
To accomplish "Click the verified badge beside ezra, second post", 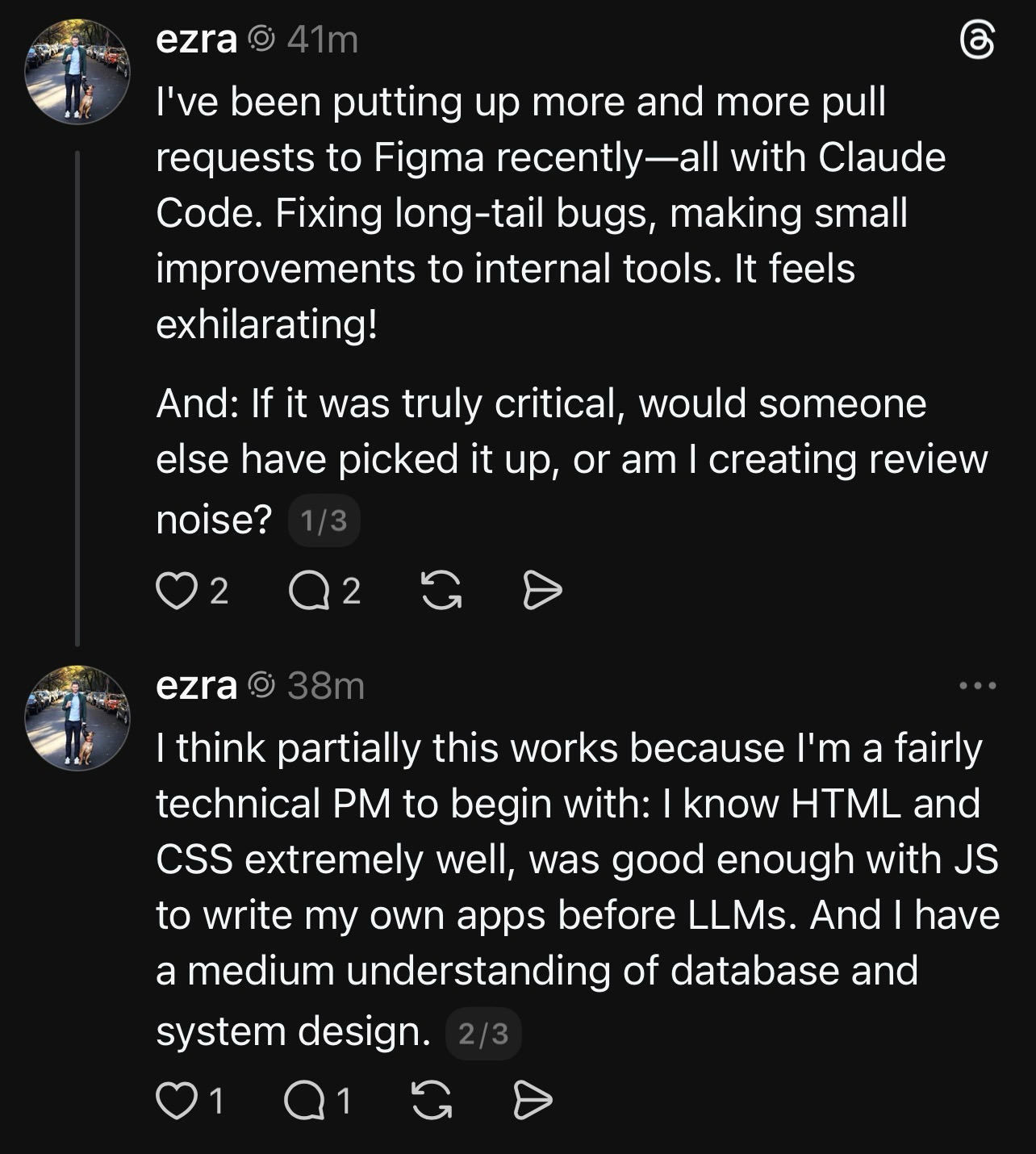I will (x=261, y=685).
